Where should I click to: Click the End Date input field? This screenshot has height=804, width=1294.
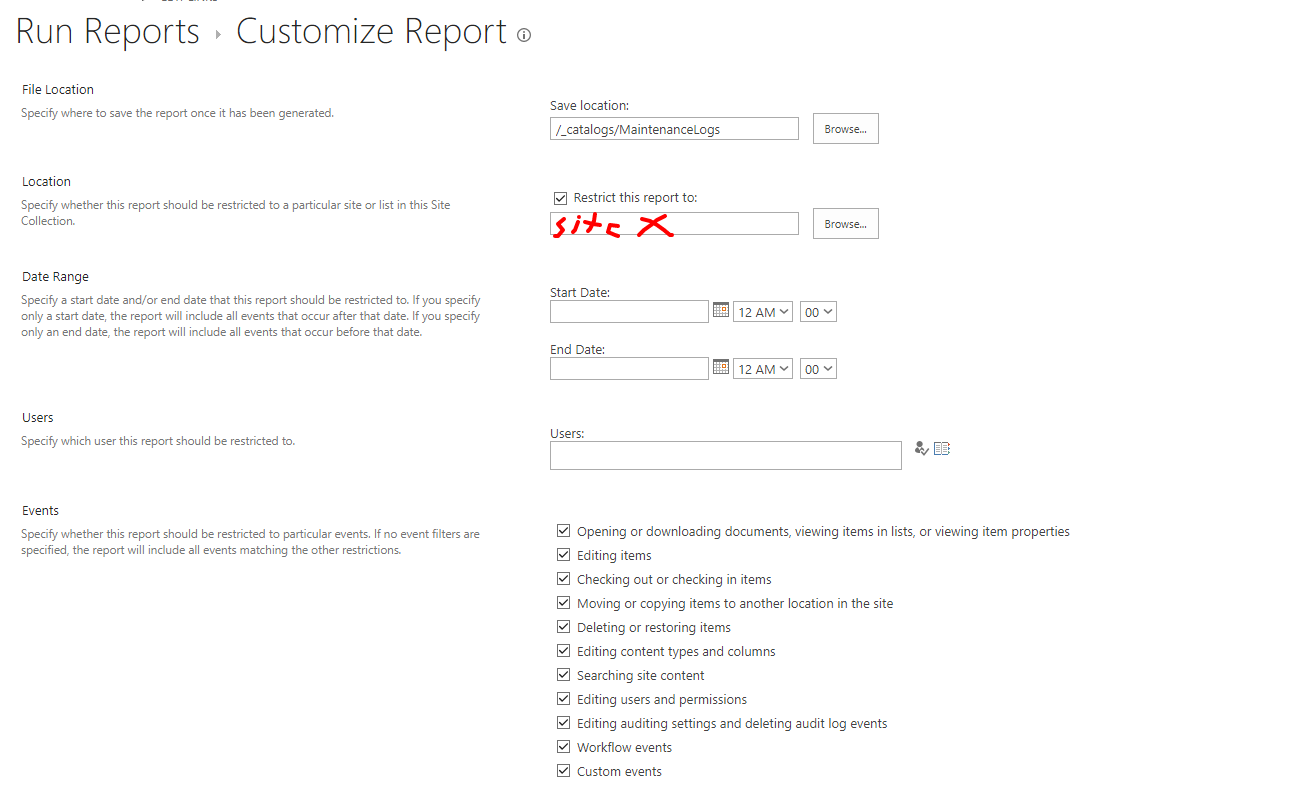(x=629, y=369)
